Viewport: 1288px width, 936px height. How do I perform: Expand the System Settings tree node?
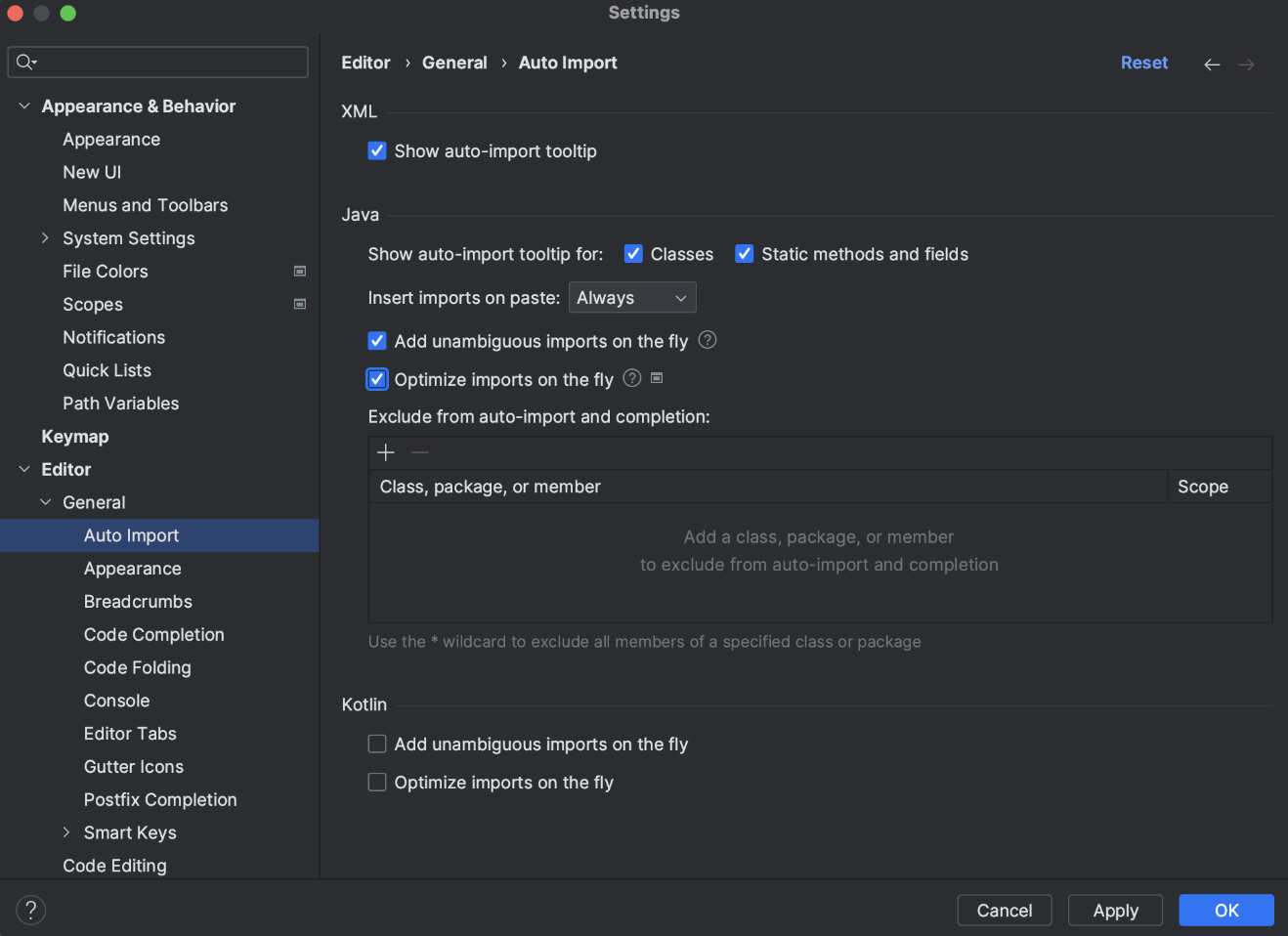[x=45, y=238]
